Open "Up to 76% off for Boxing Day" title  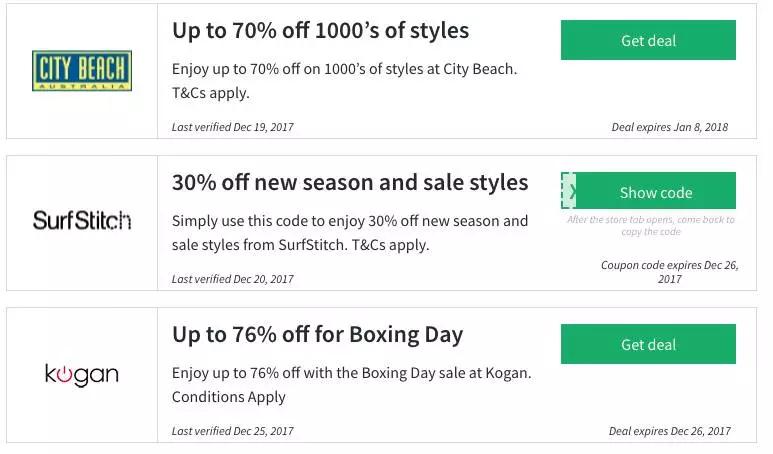[317, 334]
